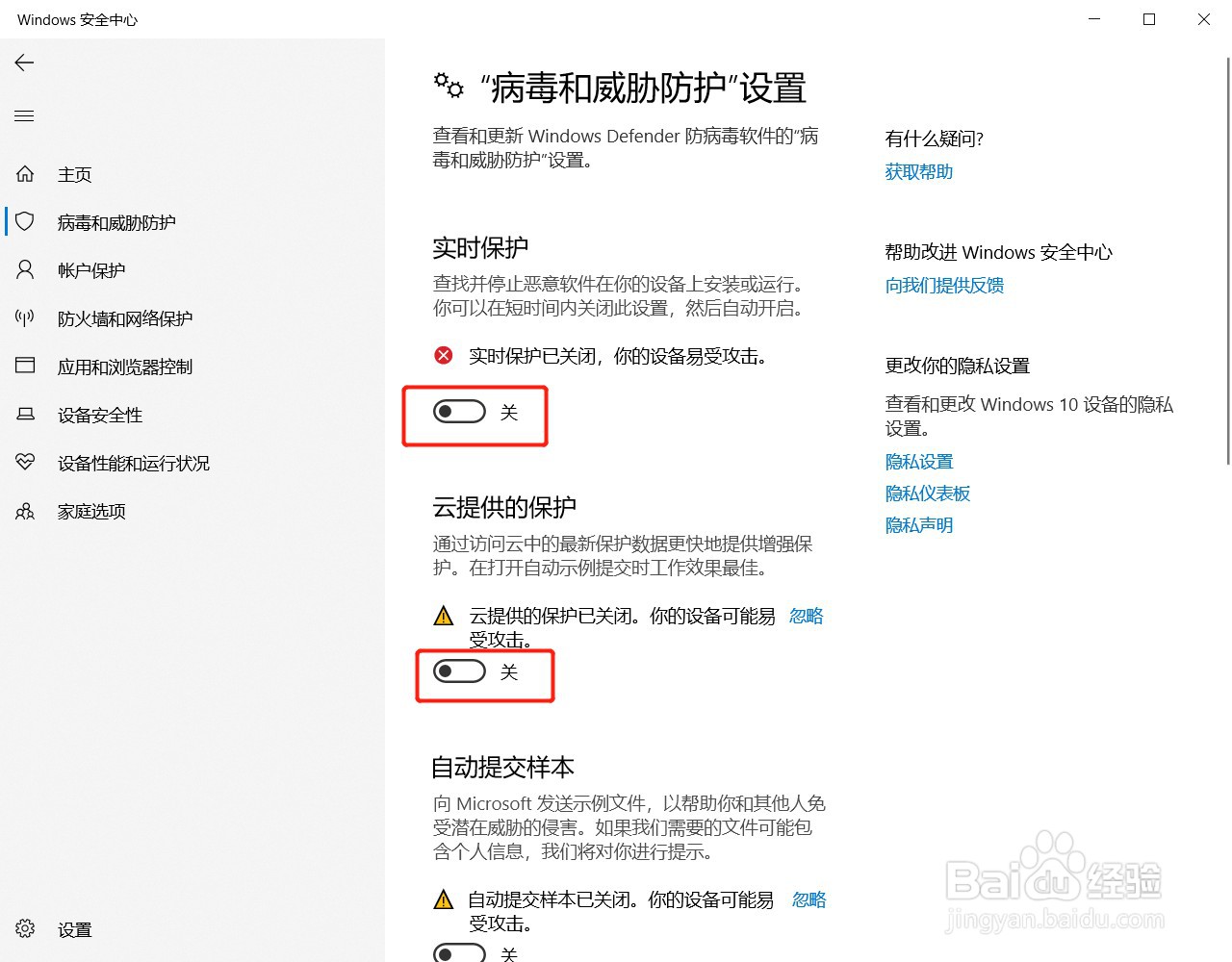This screenshot has height=962, width=1232.
Task: Click 向我们提供反馈 to give feedback
Action: click(x=944, y=285)
